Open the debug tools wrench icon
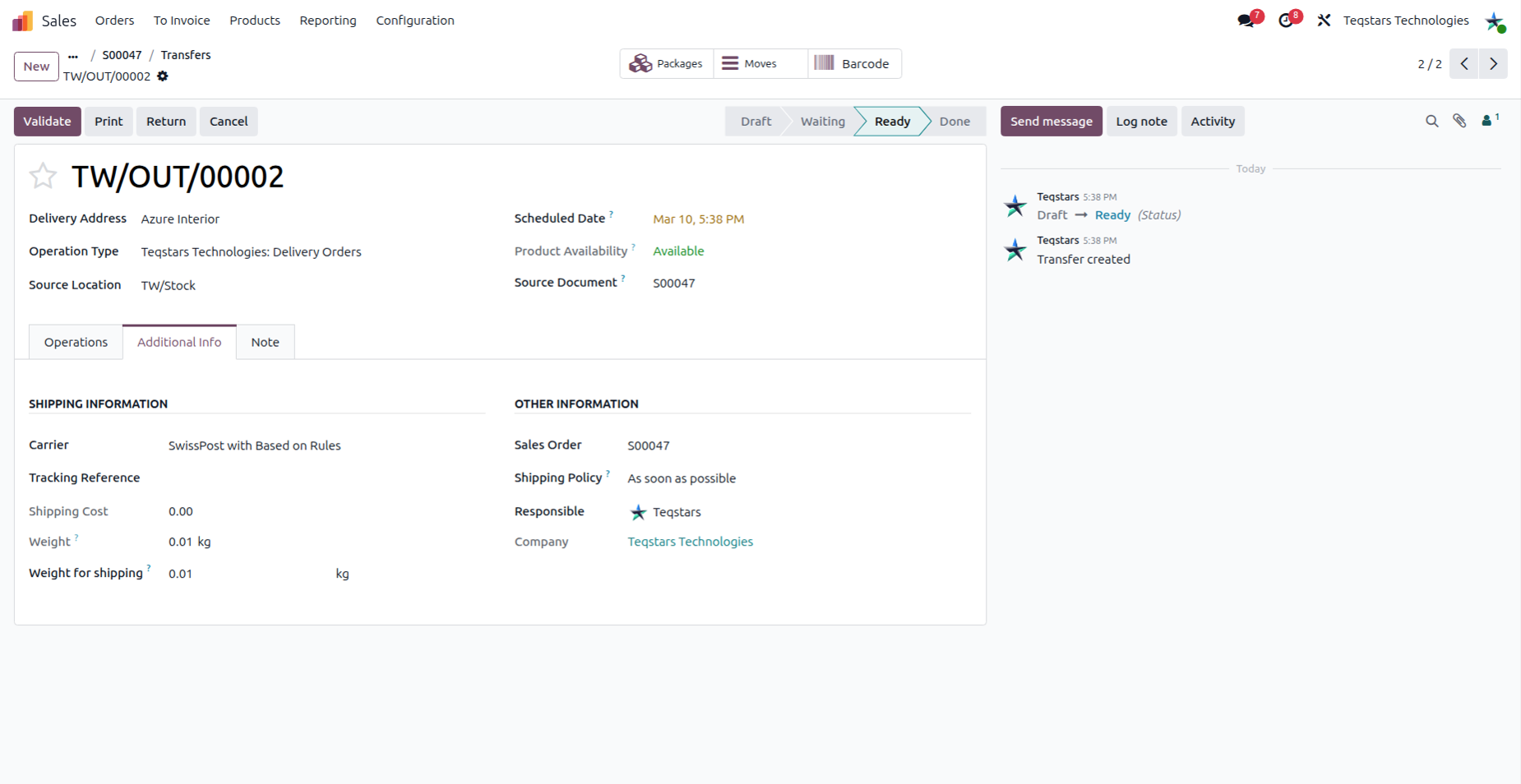 pos(1324,21)
